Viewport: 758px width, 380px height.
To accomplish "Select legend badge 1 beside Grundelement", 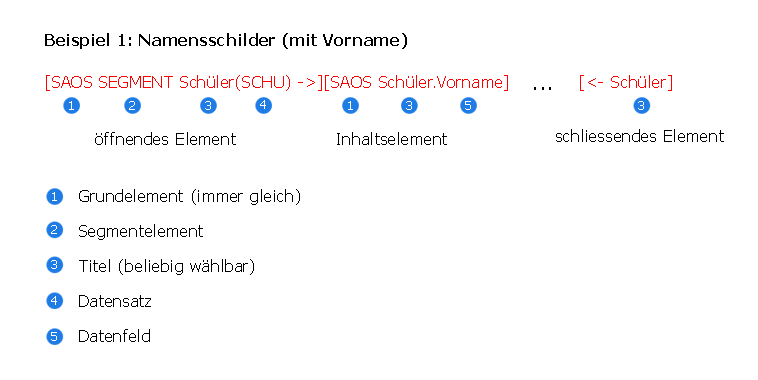I will pyautogui.click(x=55, y=197).
